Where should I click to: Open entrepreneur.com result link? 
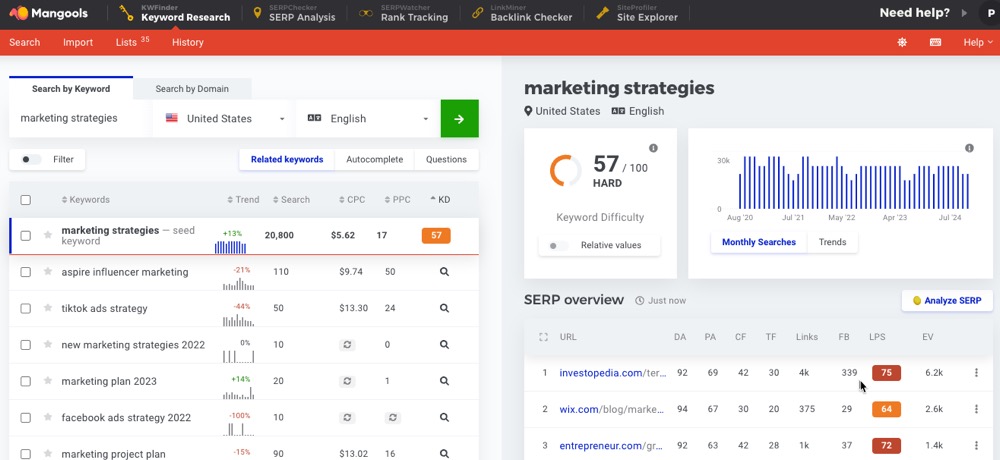point(612,445)
